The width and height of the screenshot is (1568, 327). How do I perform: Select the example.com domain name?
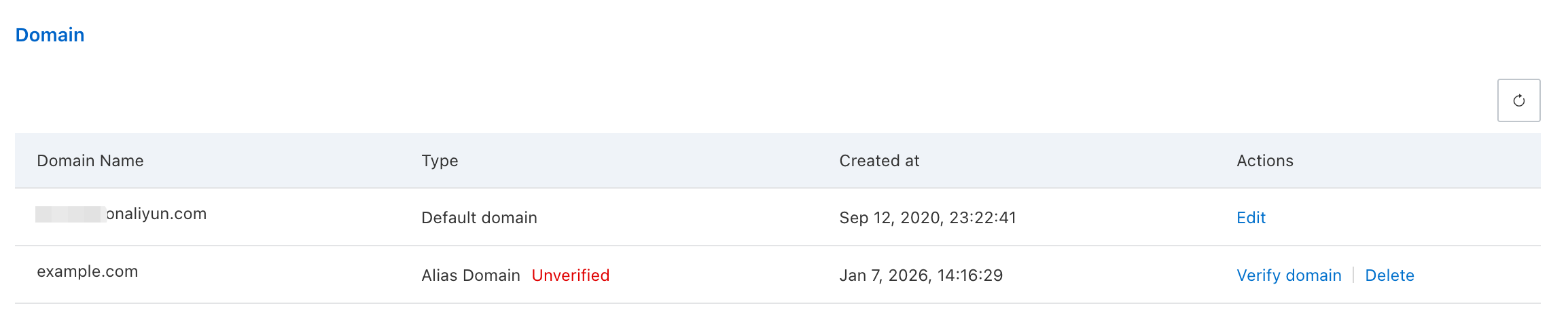tap(88, 271)
